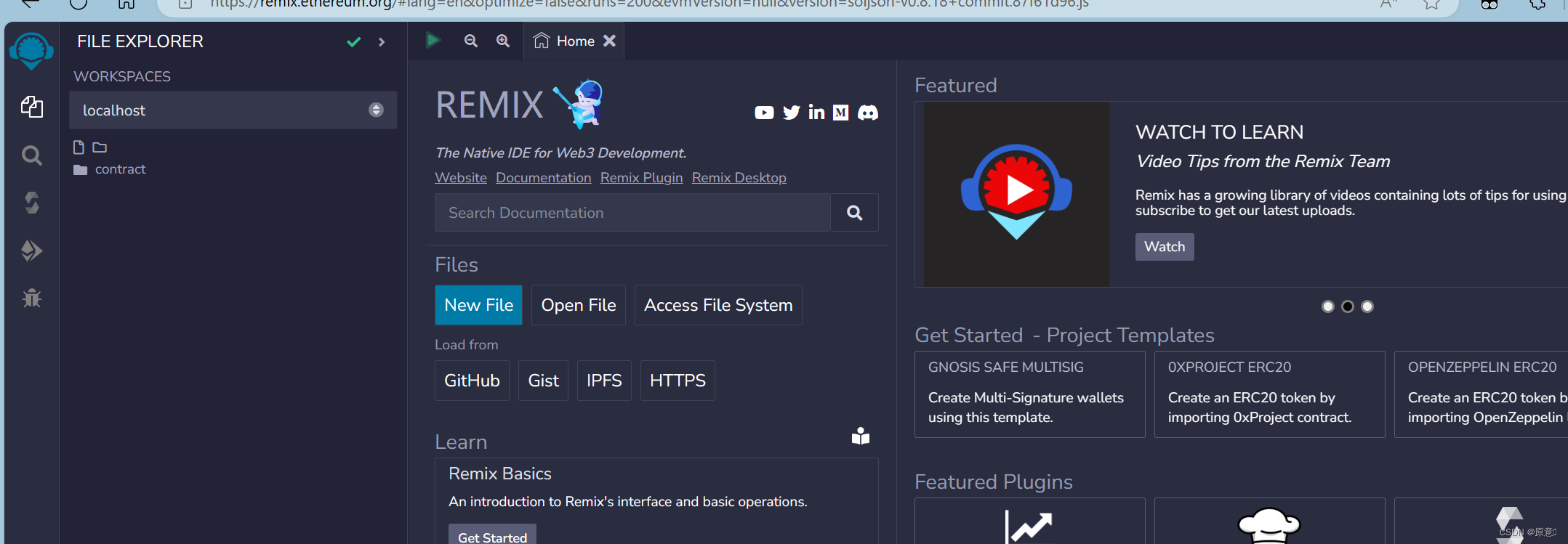Viewport: 1568px width, 544px height.
Task: Close the Home tab
Action: (609, 41)
